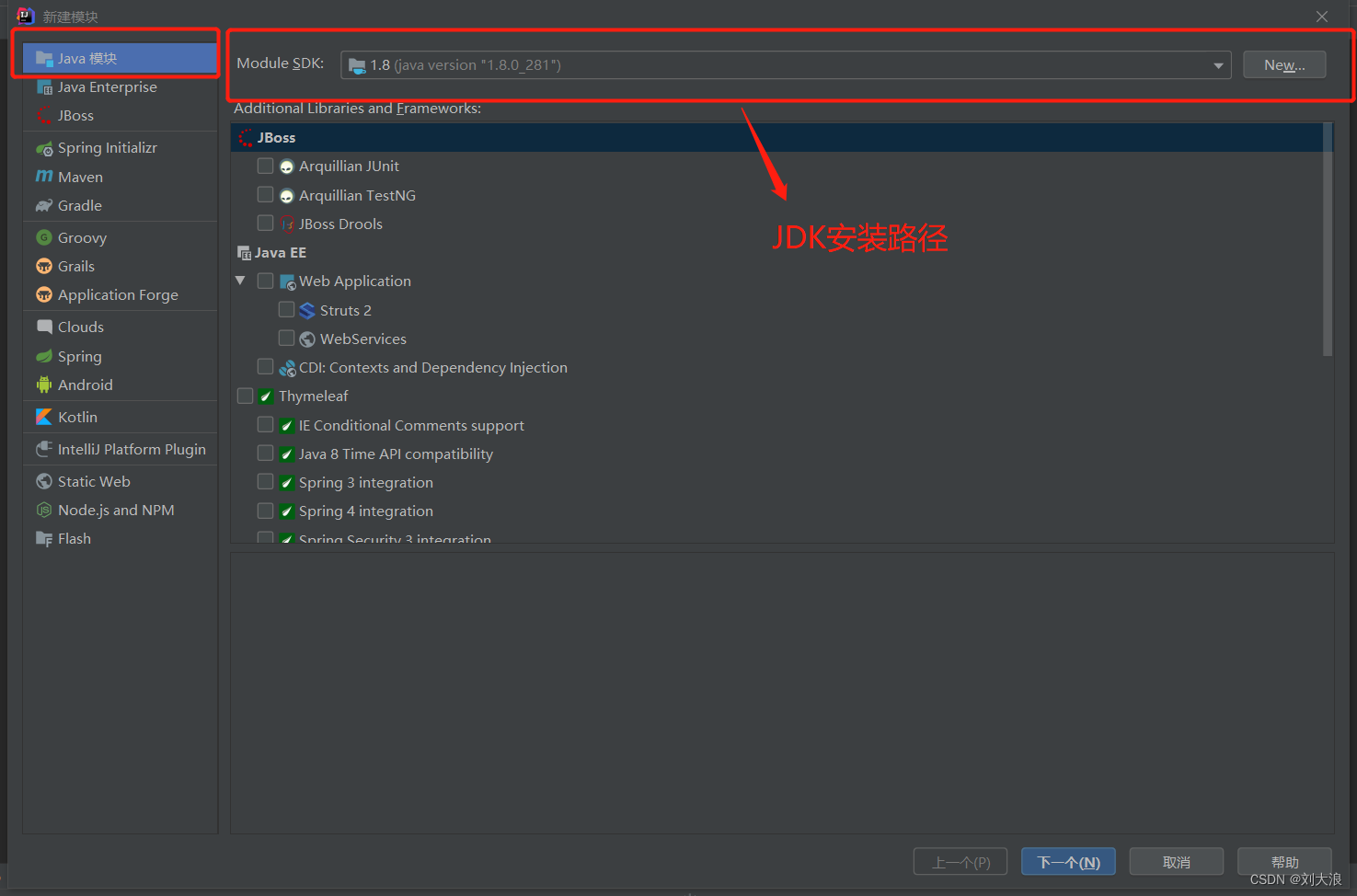Tick the Struts 2 checkbox

coord(286,310)
